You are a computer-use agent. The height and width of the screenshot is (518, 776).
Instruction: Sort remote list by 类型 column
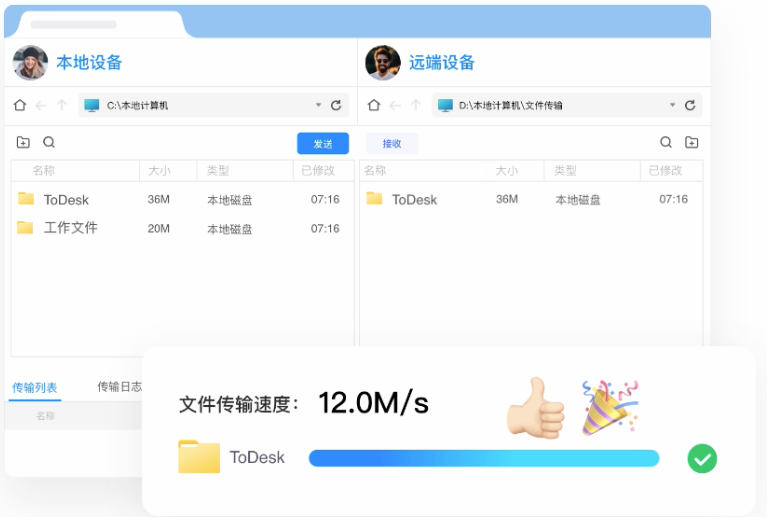coord(565,171)
